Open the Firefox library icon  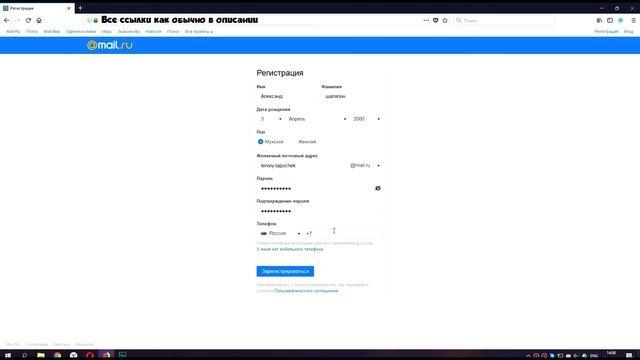coord(599,20)
